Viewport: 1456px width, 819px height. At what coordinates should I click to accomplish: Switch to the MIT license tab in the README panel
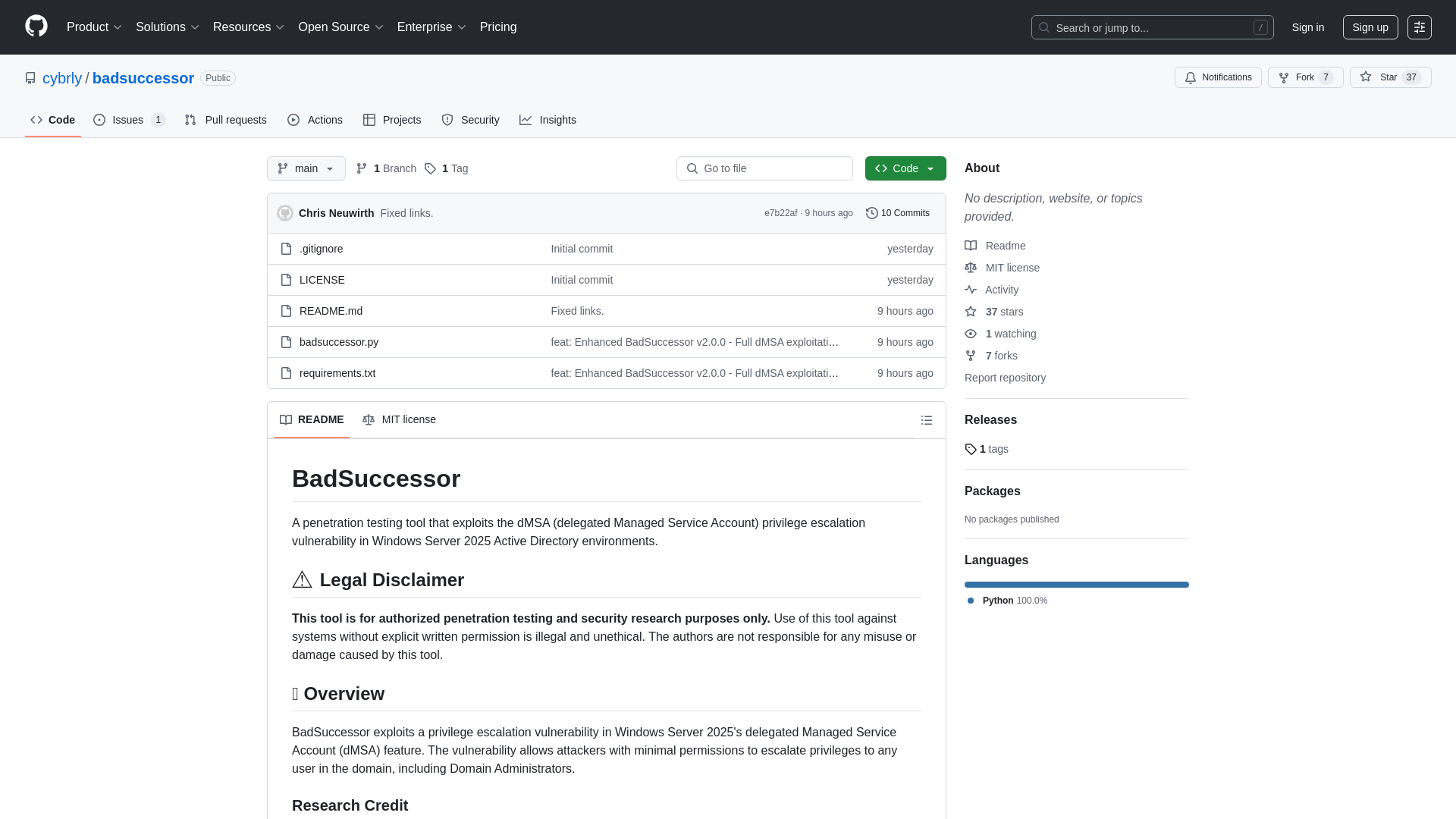(x=399, y=419)
